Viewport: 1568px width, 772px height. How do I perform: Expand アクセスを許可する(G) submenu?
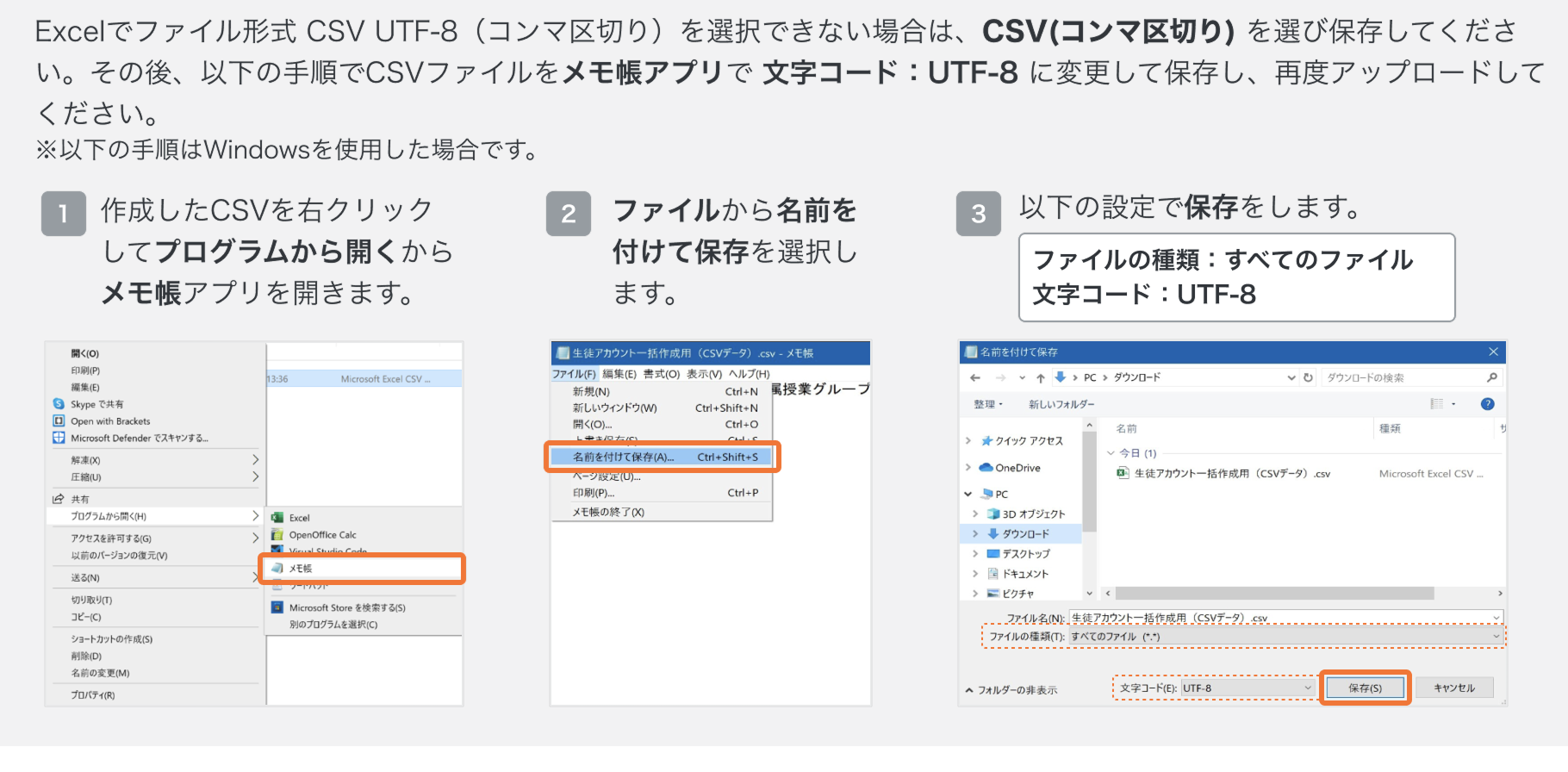coord(255,538)
